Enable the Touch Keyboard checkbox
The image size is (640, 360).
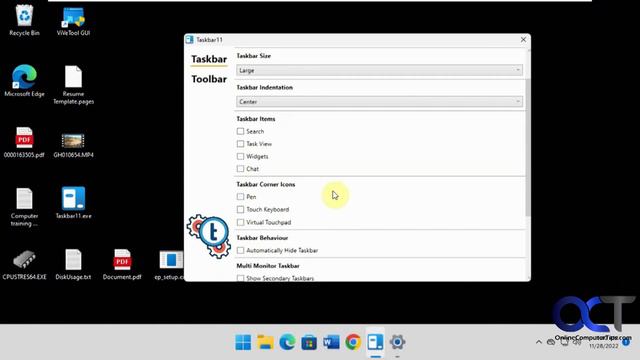pos(240,209)
